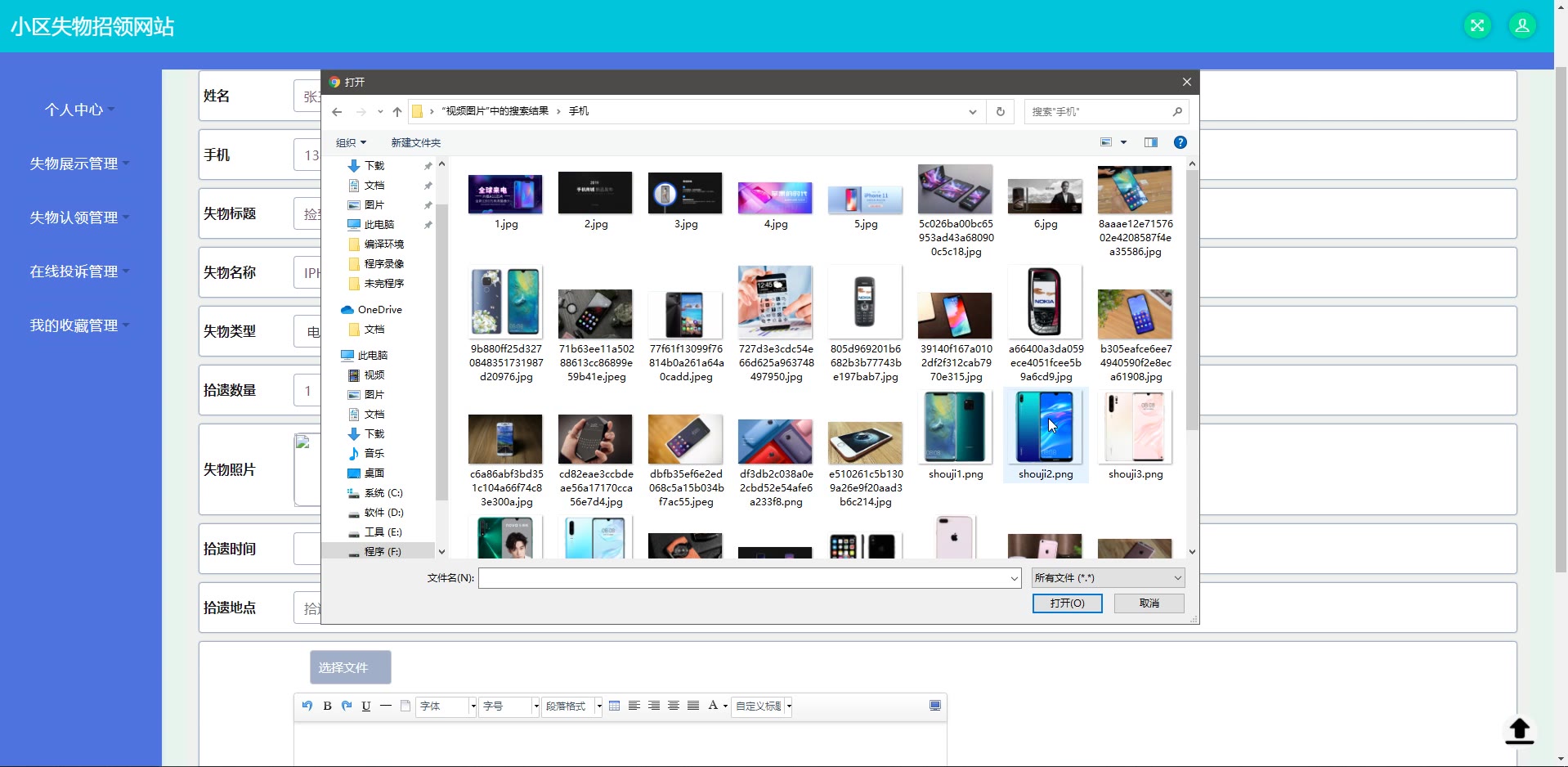Screen dimensions: 1568x767
Task: Click the fullscreen monitor icon in editor toolbar
Action: click(935, 706)
